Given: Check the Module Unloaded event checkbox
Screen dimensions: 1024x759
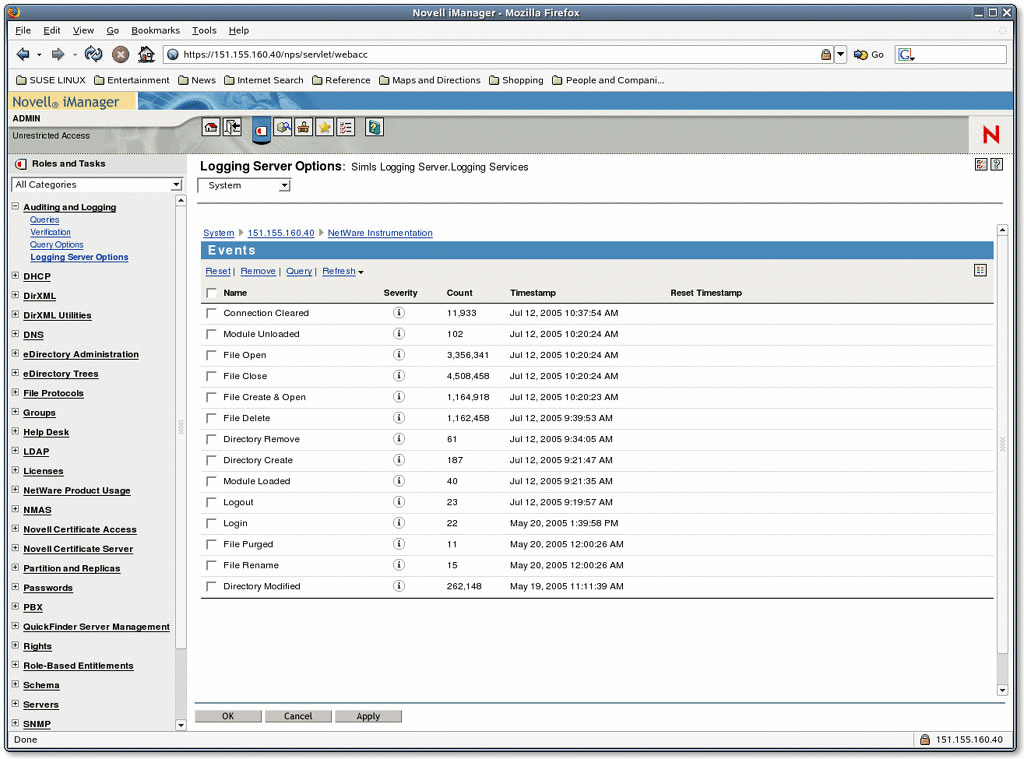Looking at the screenshot, I should (x=211, y=334).
